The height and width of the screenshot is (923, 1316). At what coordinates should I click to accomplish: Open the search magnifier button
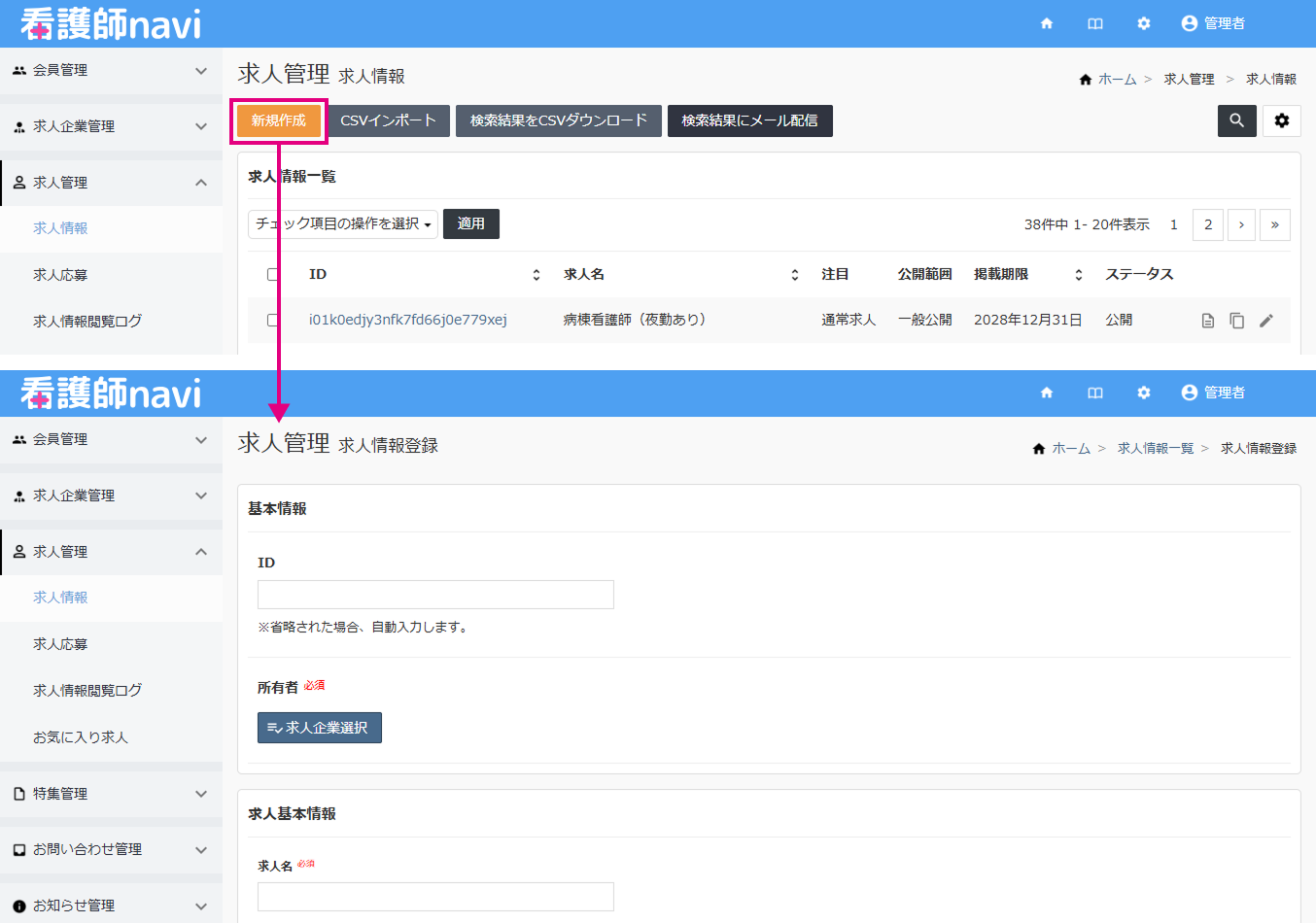(x=1237, y=120)
